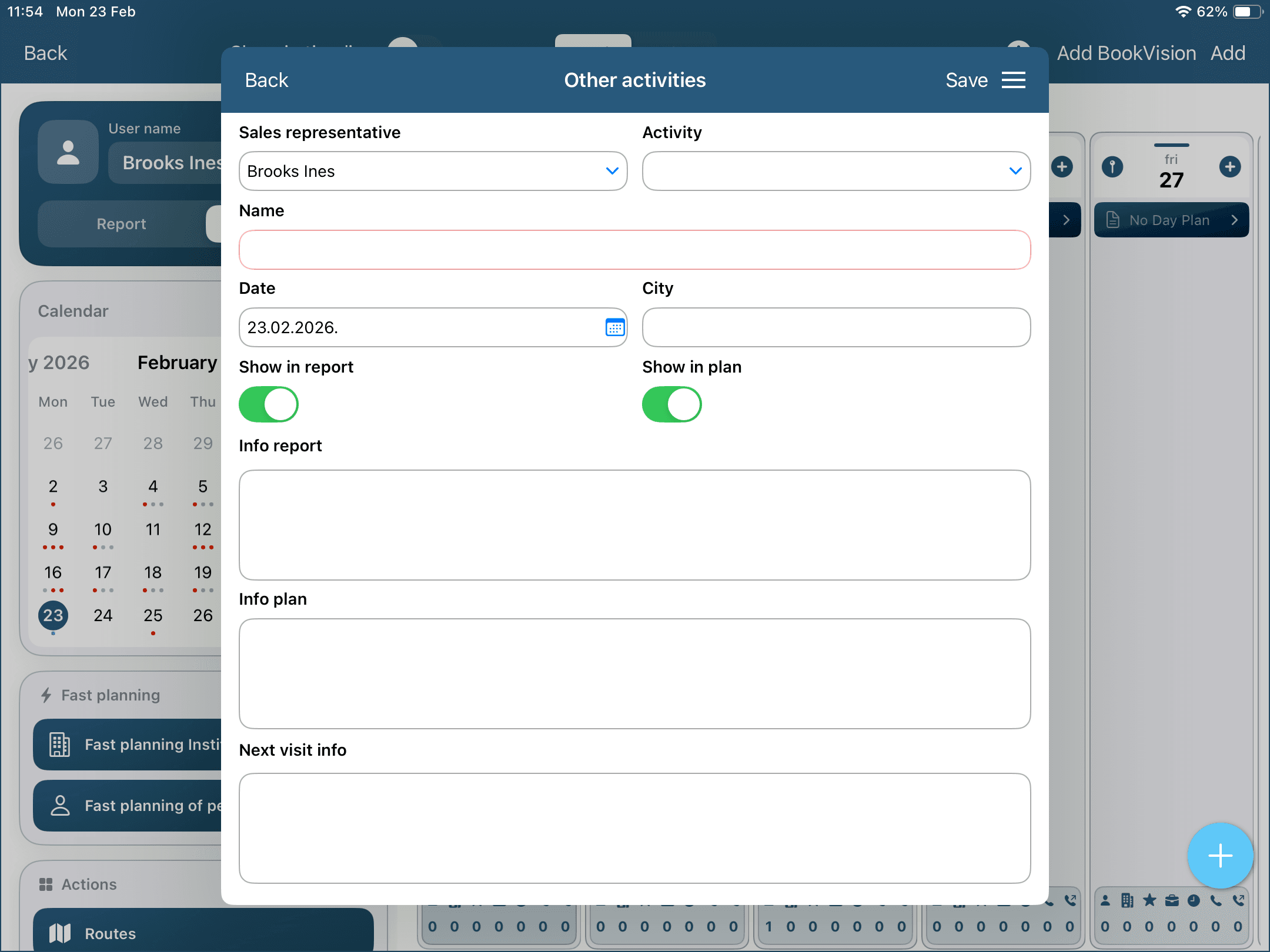Tap the user avatar icon
The image size is (1270, 952).
pyautogui.click(x=68, y=152)
